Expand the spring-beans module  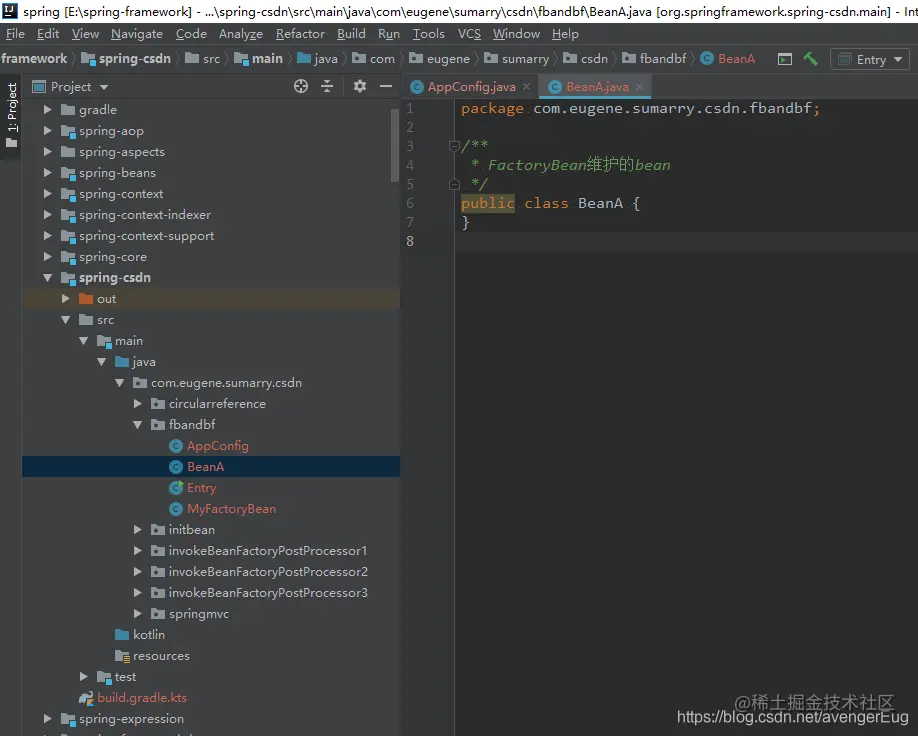point(48,173)
